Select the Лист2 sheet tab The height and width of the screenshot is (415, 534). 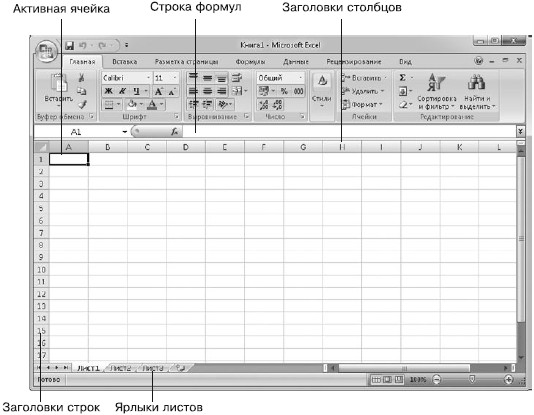click(x=121, y=368)
